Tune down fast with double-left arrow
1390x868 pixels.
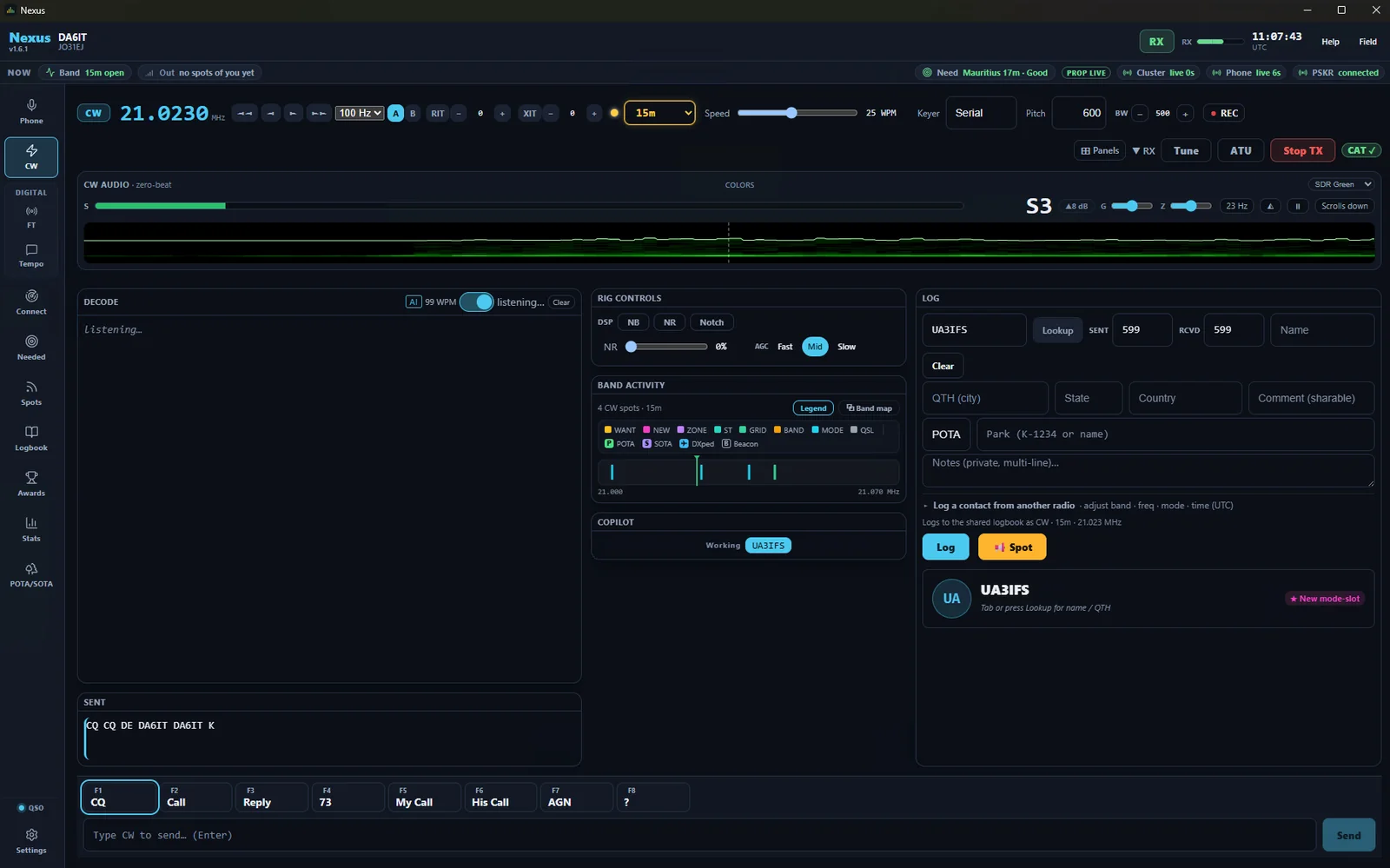tap(245, 113)
